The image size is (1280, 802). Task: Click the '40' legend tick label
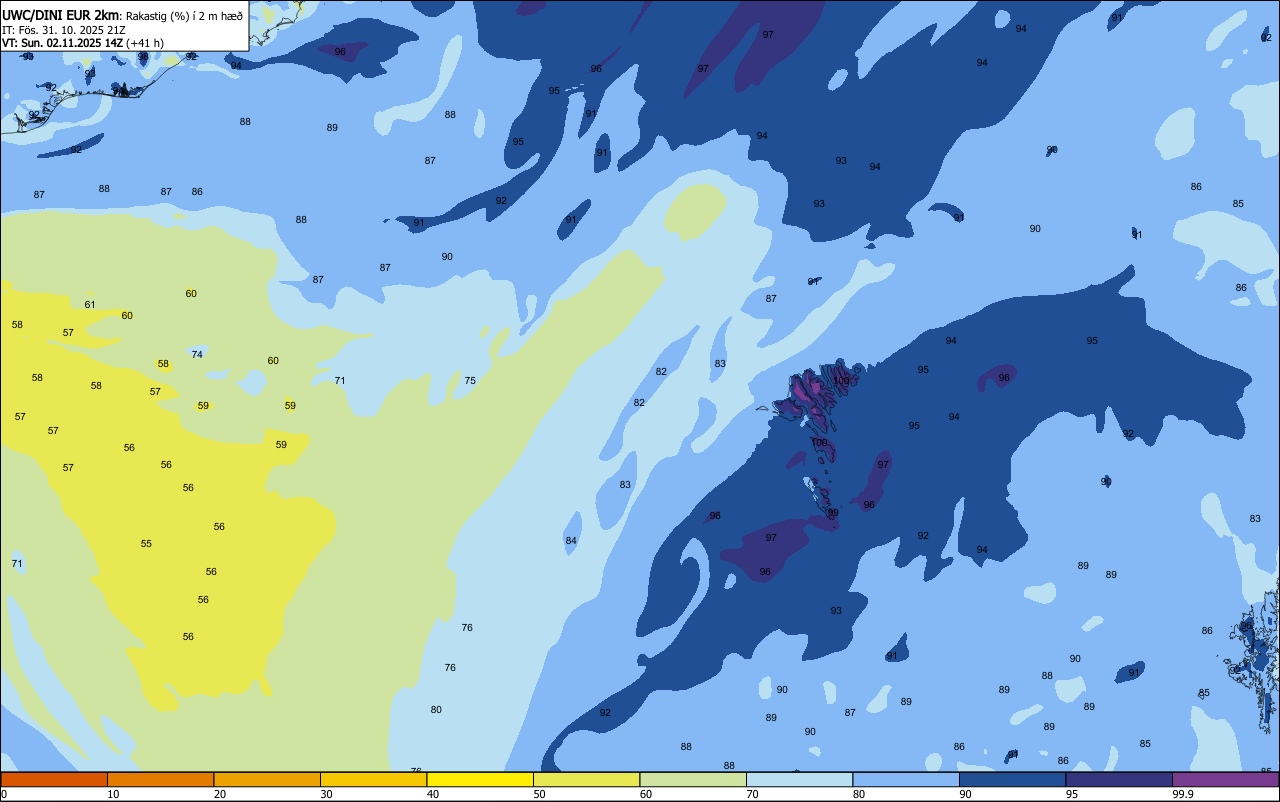[433, 794]
